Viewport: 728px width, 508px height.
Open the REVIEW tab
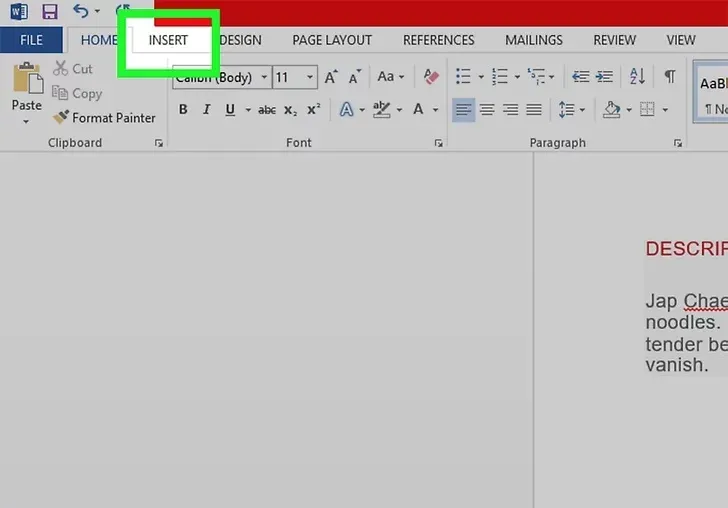[615, 40]
